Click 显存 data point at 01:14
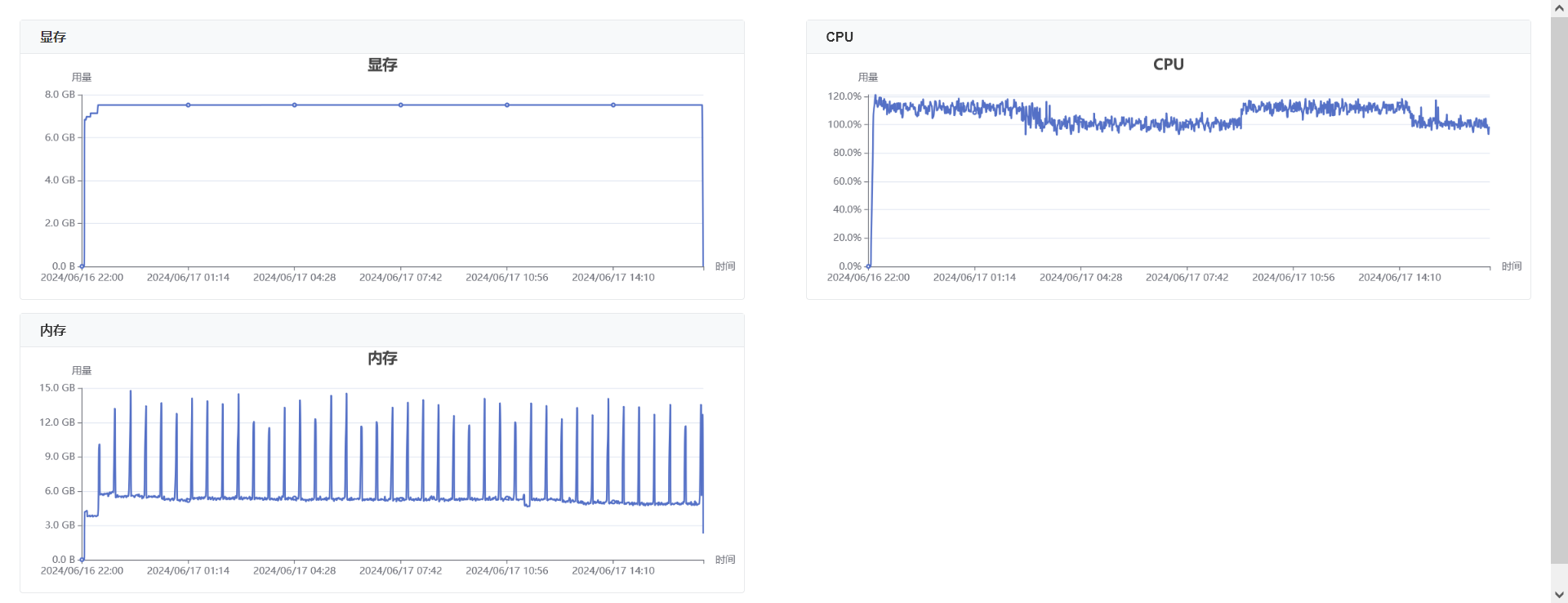The height and width of the screenshot is (603, 1568). (188, 105)
